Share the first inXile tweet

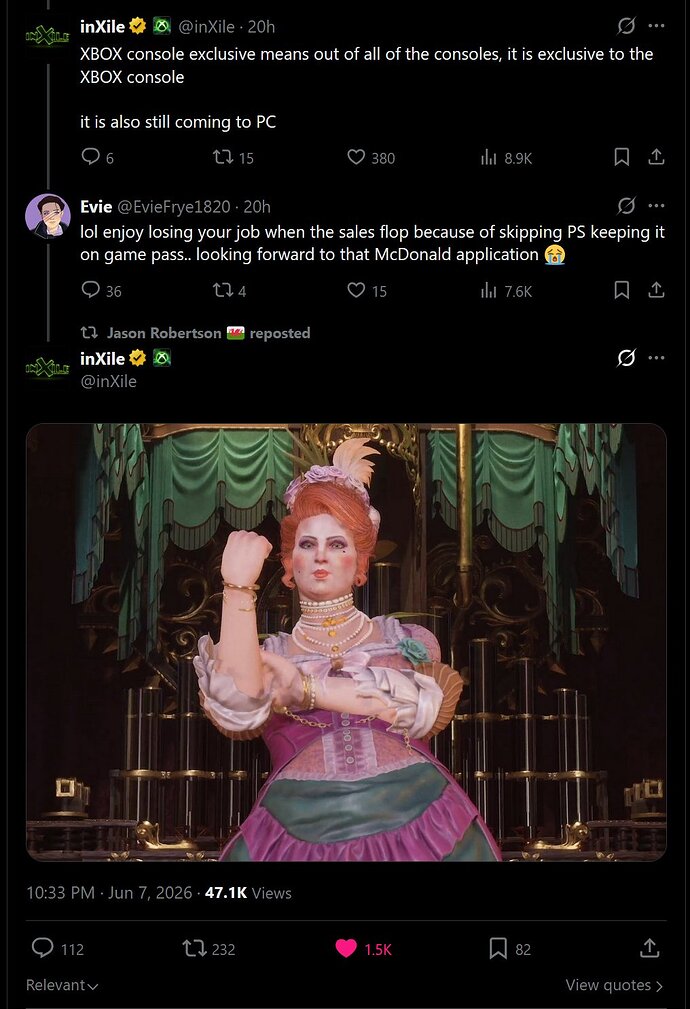click(656, 156)
